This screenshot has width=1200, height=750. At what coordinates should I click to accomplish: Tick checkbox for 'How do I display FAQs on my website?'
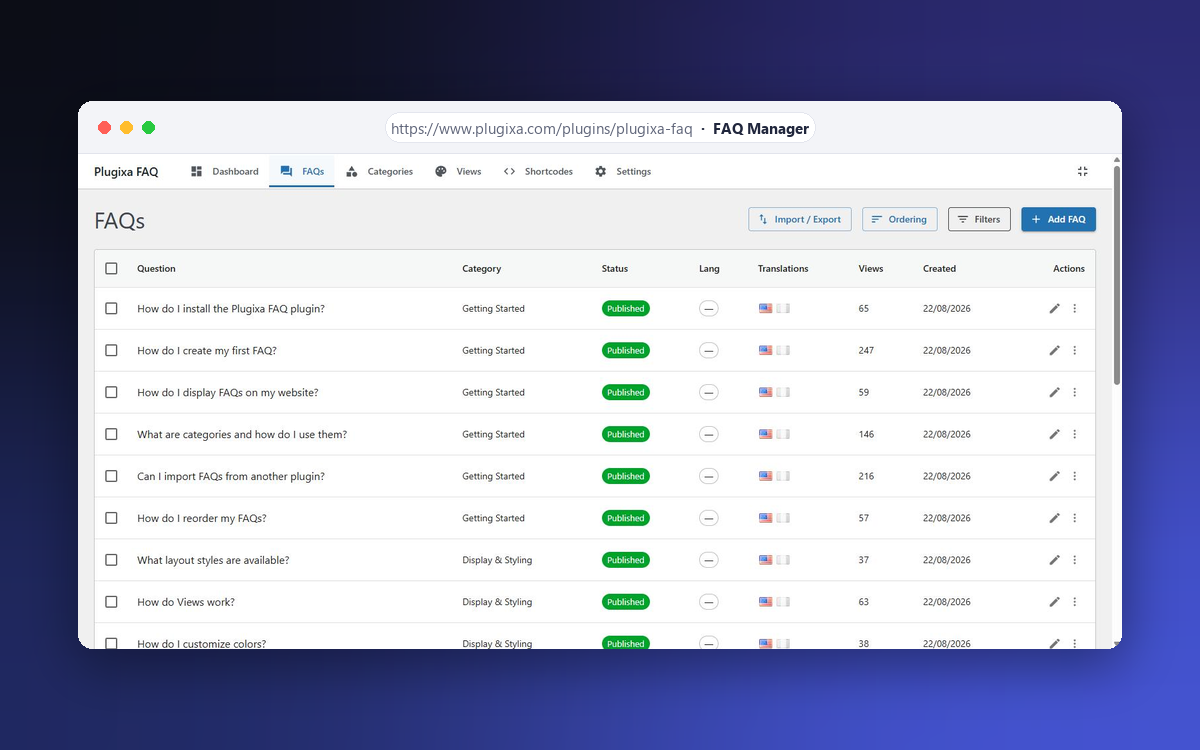(111, 393)
